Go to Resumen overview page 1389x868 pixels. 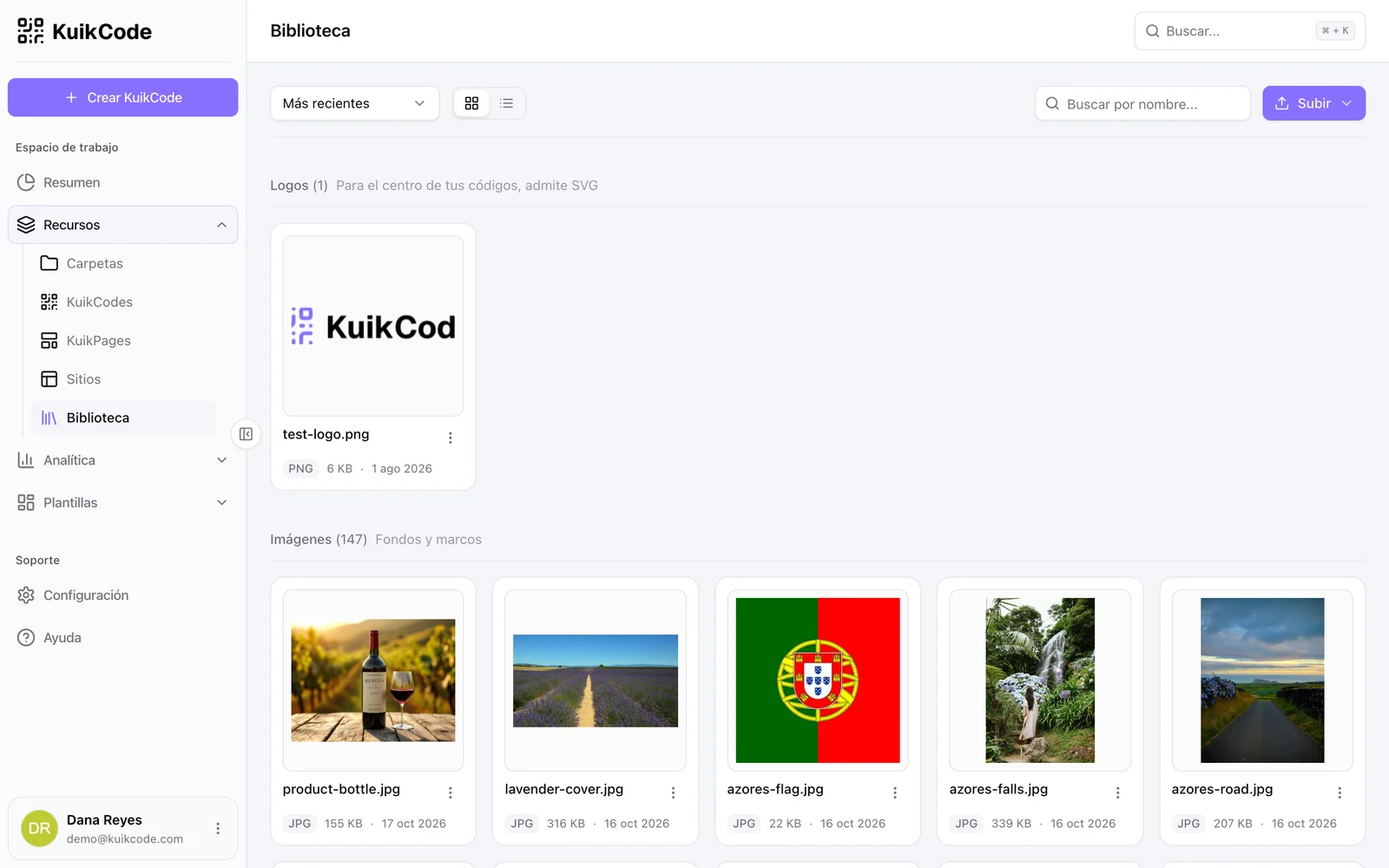[122, 182]
